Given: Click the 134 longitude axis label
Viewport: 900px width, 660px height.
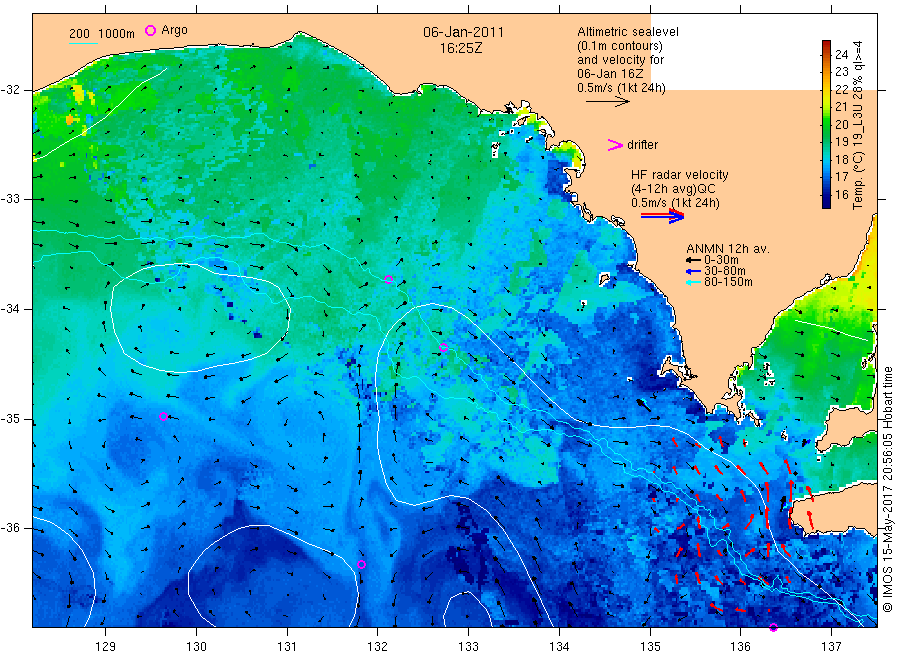Looking at the screenshot, I should tap(559, 647).
